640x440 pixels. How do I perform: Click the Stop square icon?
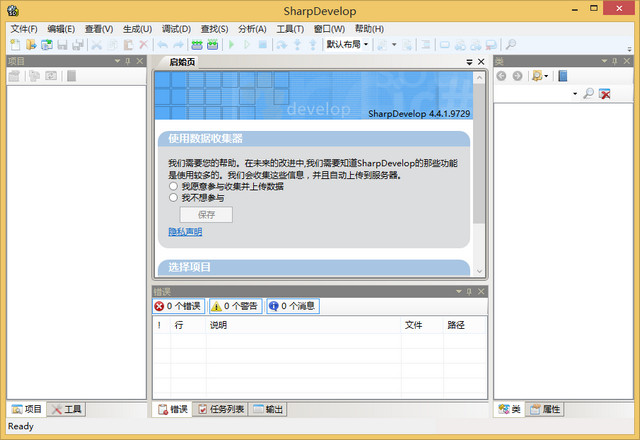pos(263,44)
